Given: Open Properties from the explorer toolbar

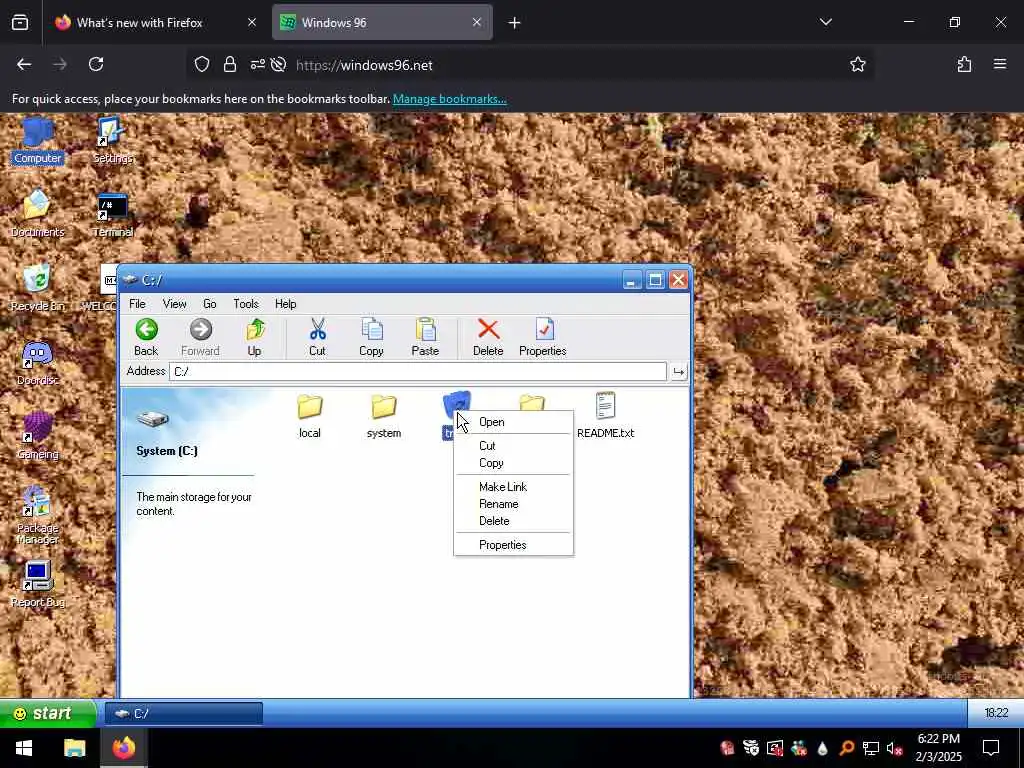Looking at the screenshot, I should (x=543, y=337).
